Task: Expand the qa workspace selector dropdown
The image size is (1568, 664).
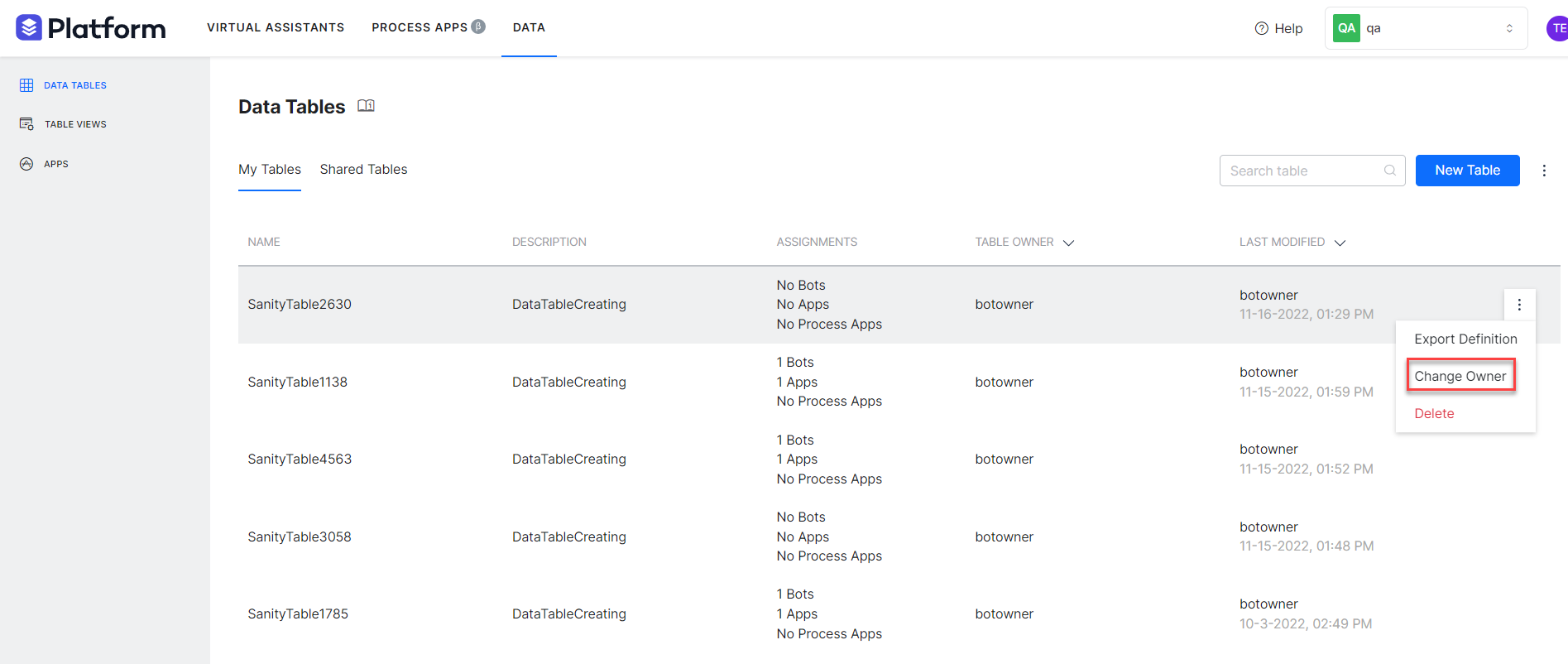Action: [1508, 28]
